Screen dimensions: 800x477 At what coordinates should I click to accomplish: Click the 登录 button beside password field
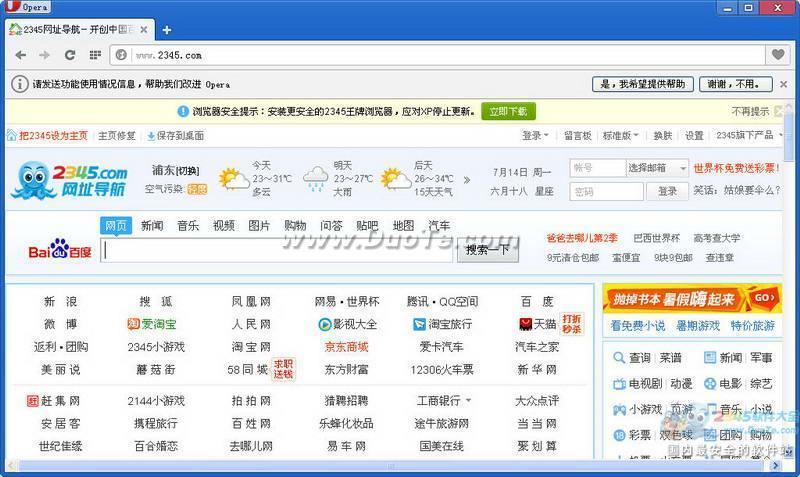point(667,191)
